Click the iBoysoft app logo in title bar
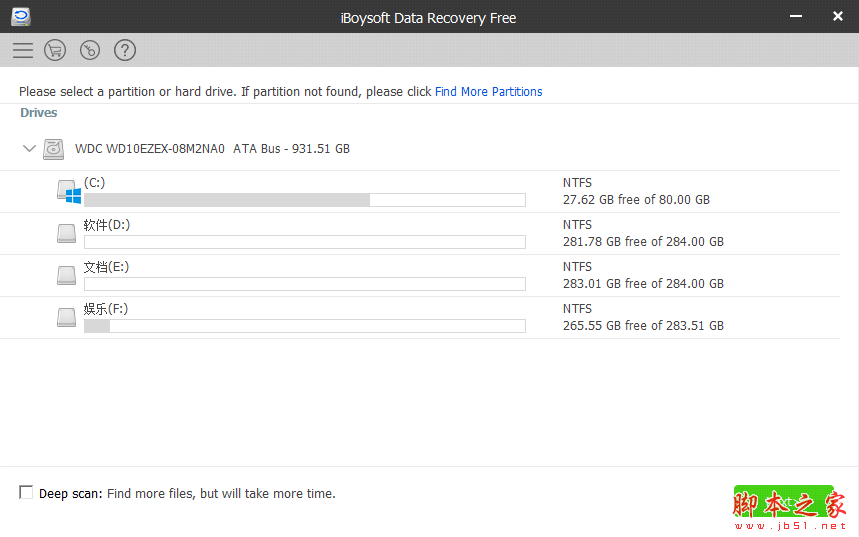Screen dimensions: 859x537 pos(21,16)
